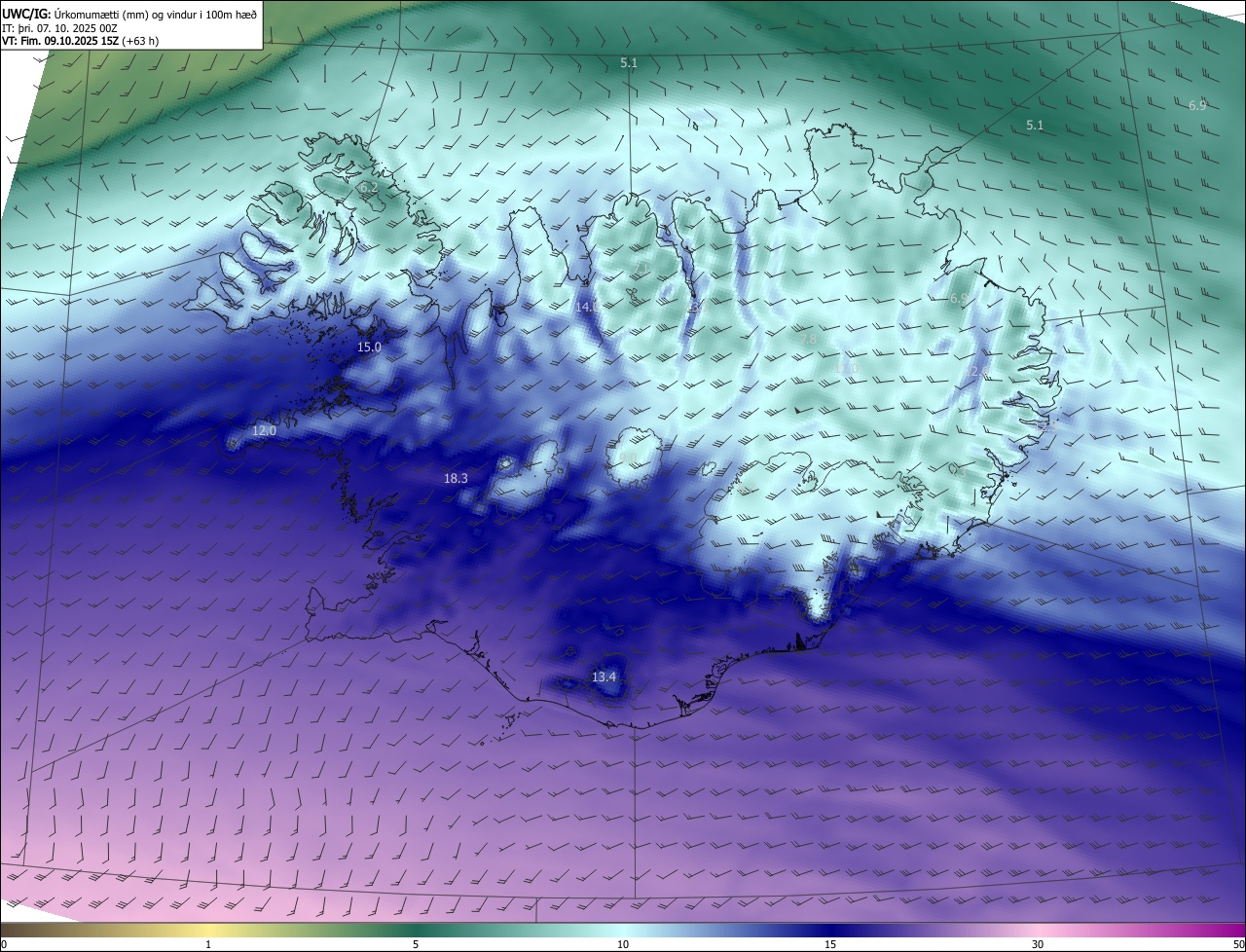
Task: Click the color scale tick labeled 10
Action: coord(623,944)
